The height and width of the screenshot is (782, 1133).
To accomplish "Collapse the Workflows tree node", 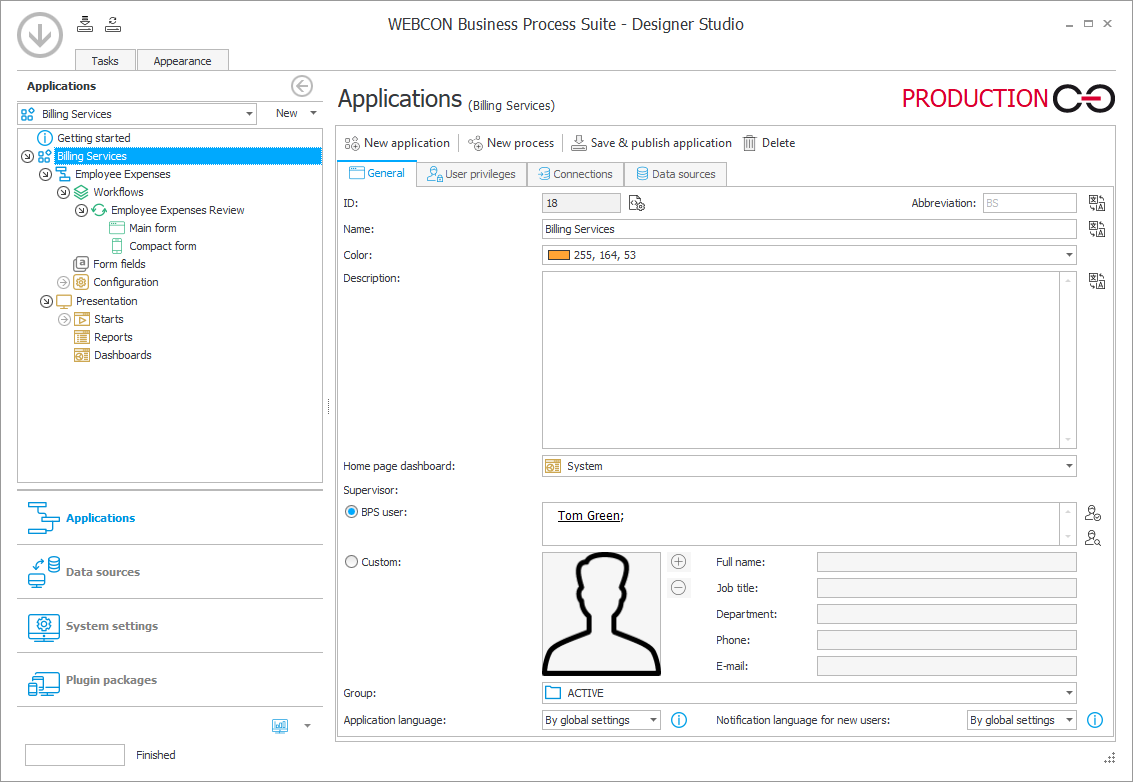I will point(64,192).
